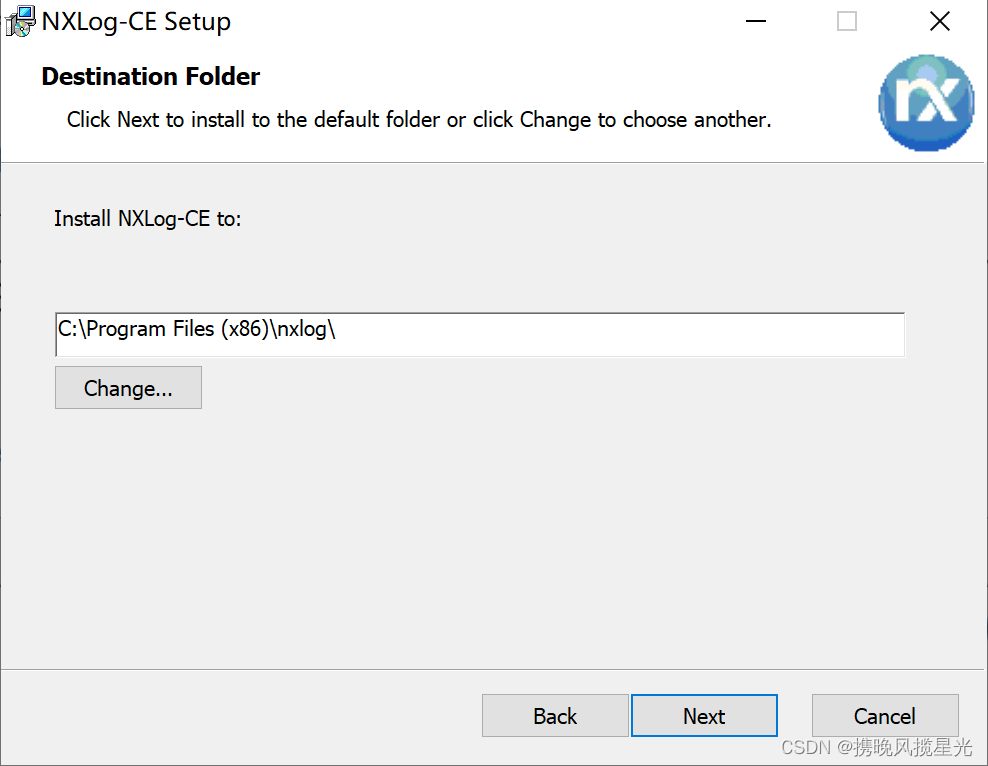Minimize the NXLog-CE Setup window

[x=755, y=21]
